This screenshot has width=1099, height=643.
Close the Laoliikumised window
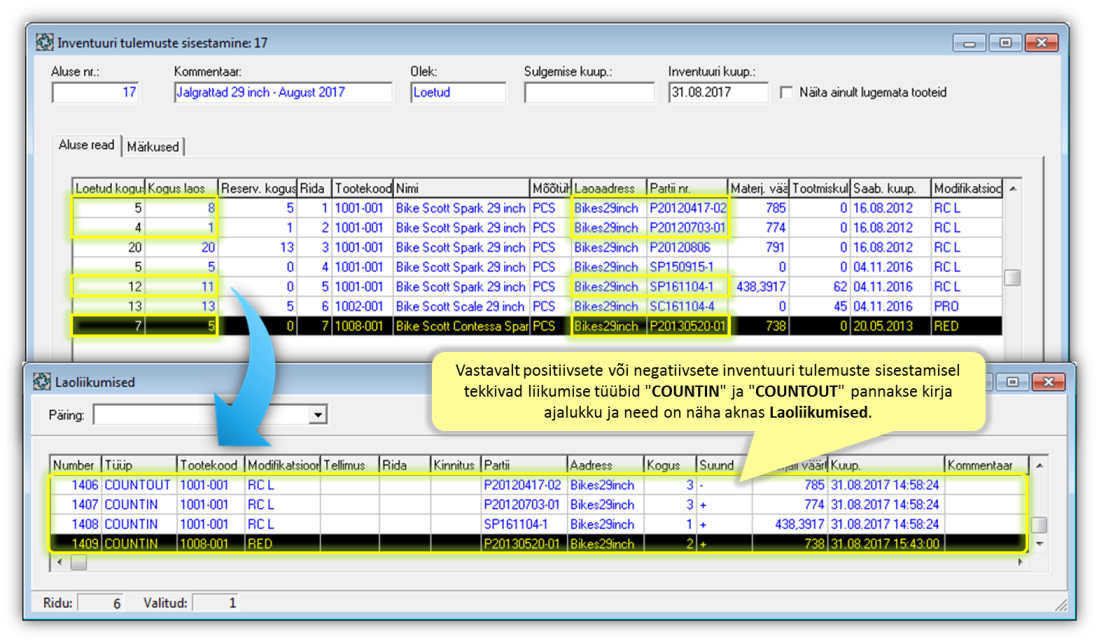[1049, 382]
